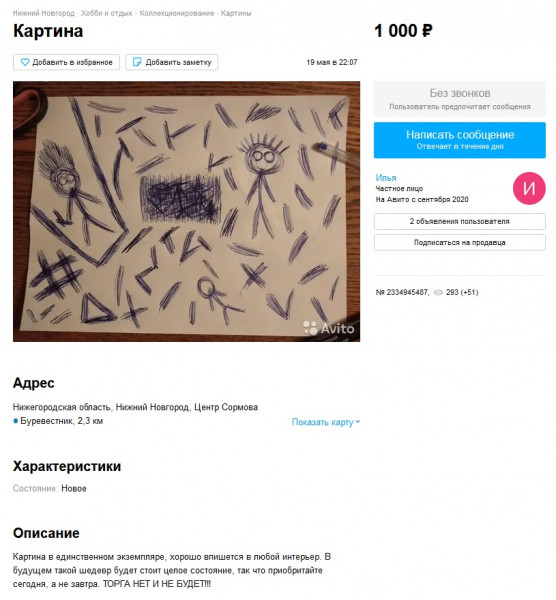The width and height of the screenshot is (556, 600).
Task: Click the Добавить заметку button
Action: point(172,62)
